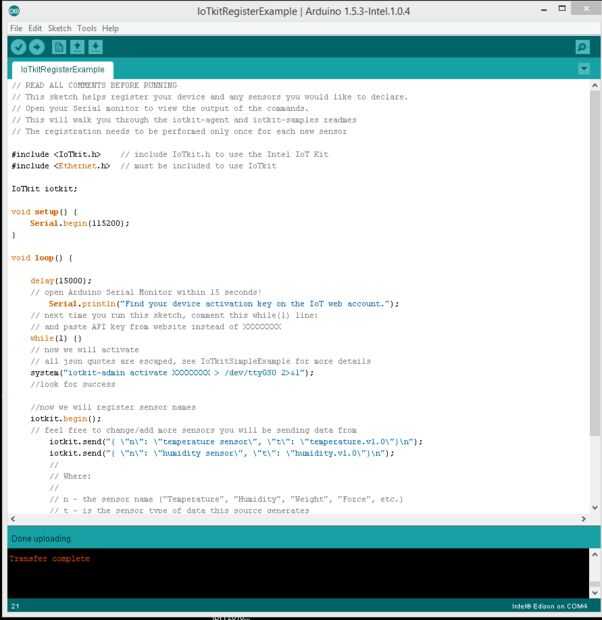602x620 pixels.
Task: Click the Serial.println activation key line
Action: 224,304
